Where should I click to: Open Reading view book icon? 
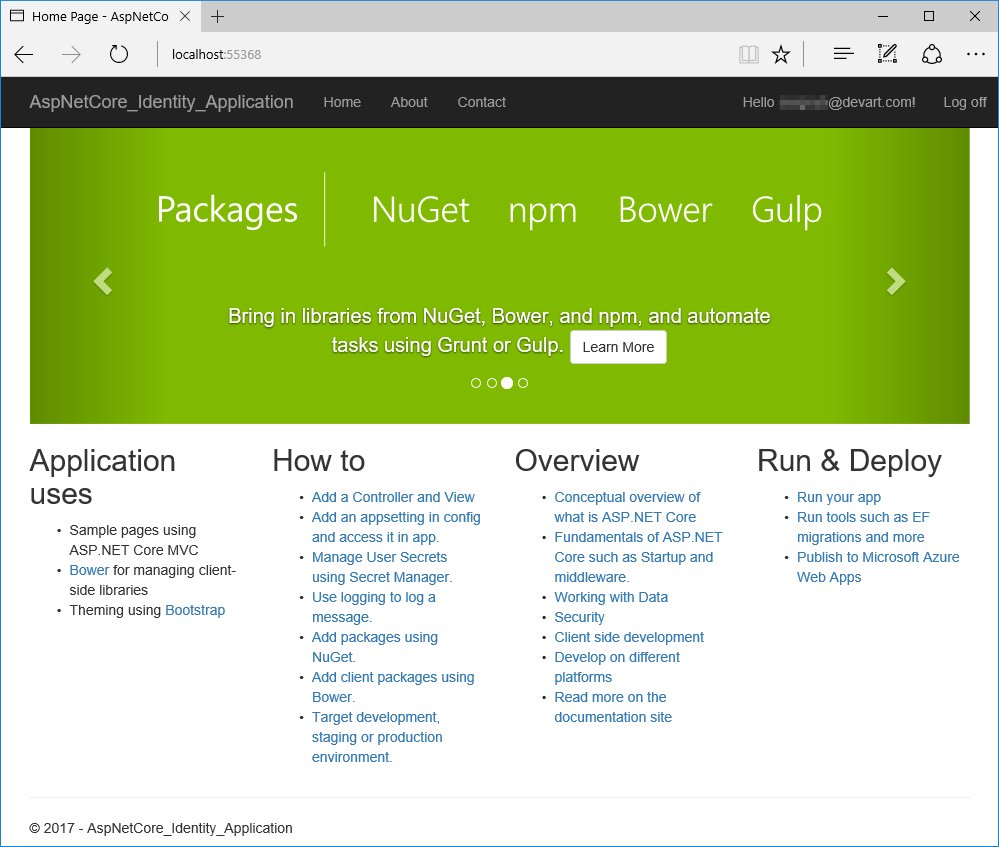tap(748, 54)
